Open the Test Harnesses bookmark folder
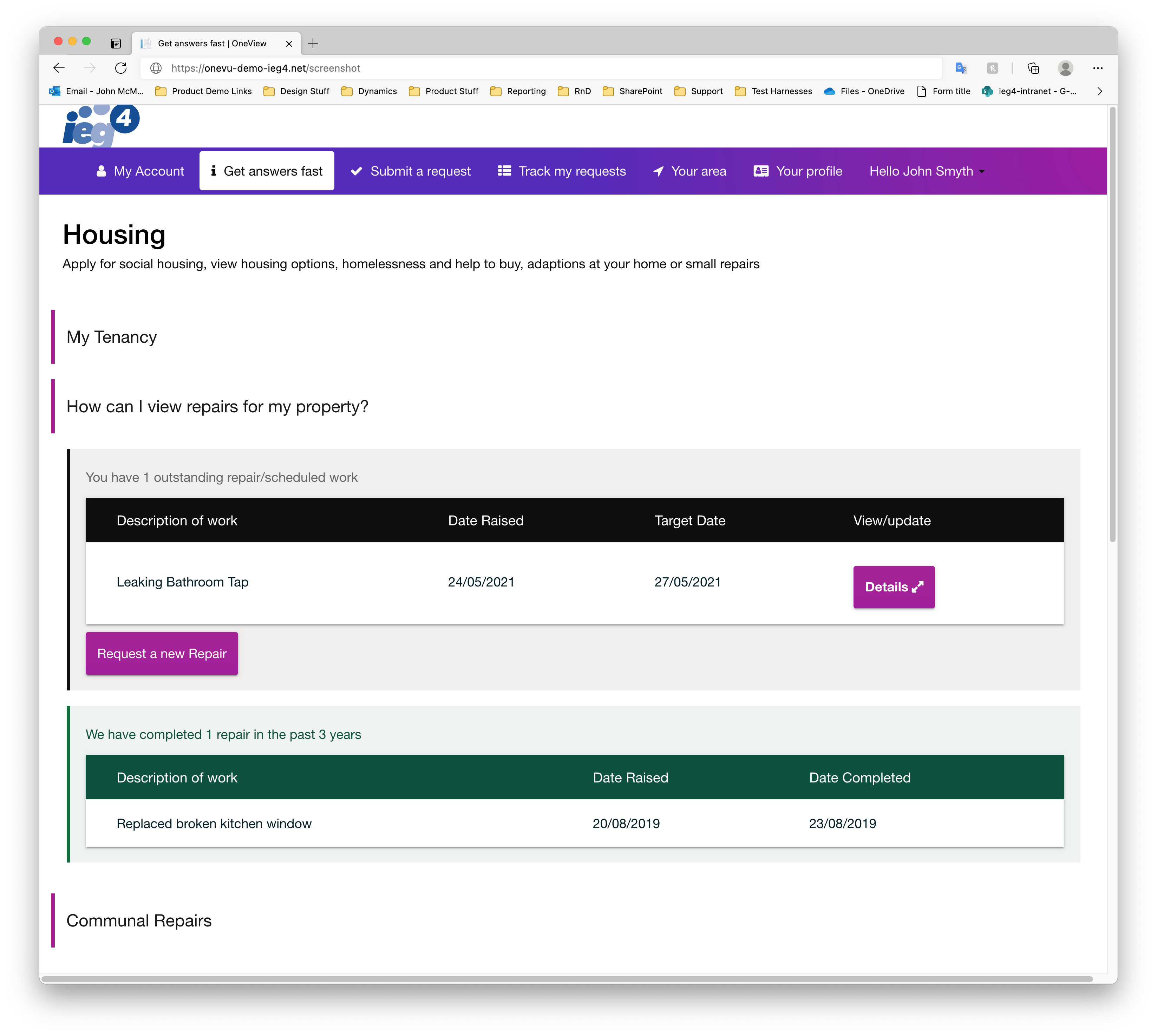1157x1036 pixels. tap(774, 91)
